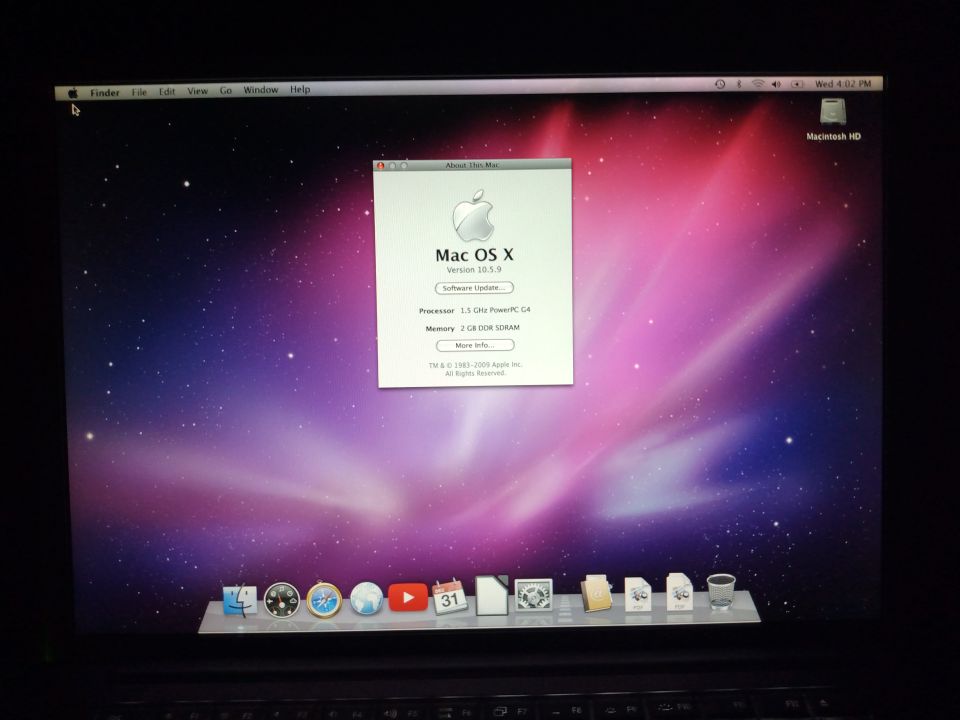
Task: Click the Macintosh HD label text
Action: coord(833,137)
